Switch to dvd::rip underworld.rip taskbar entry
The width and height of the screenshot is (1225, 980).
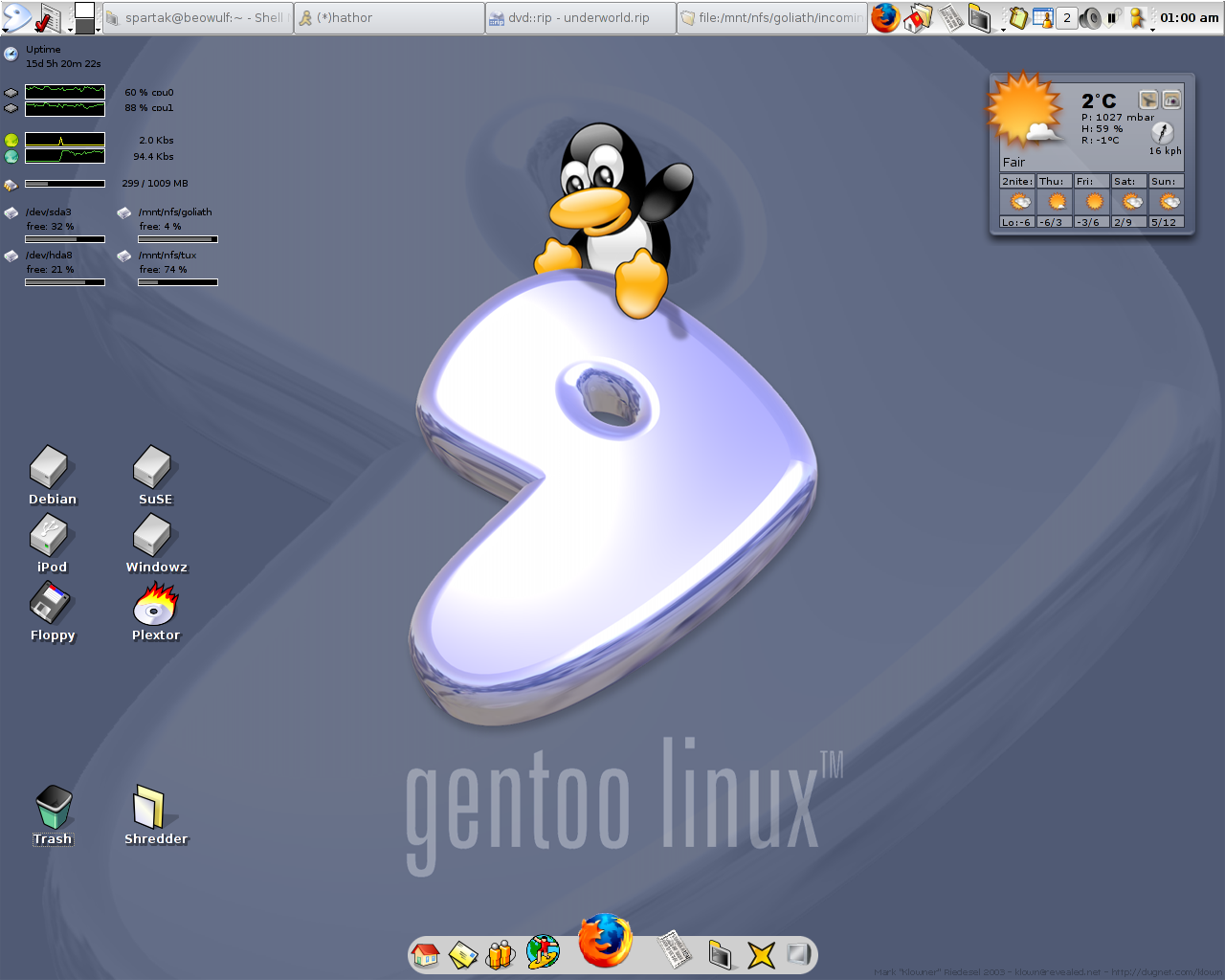pos(580,18)
